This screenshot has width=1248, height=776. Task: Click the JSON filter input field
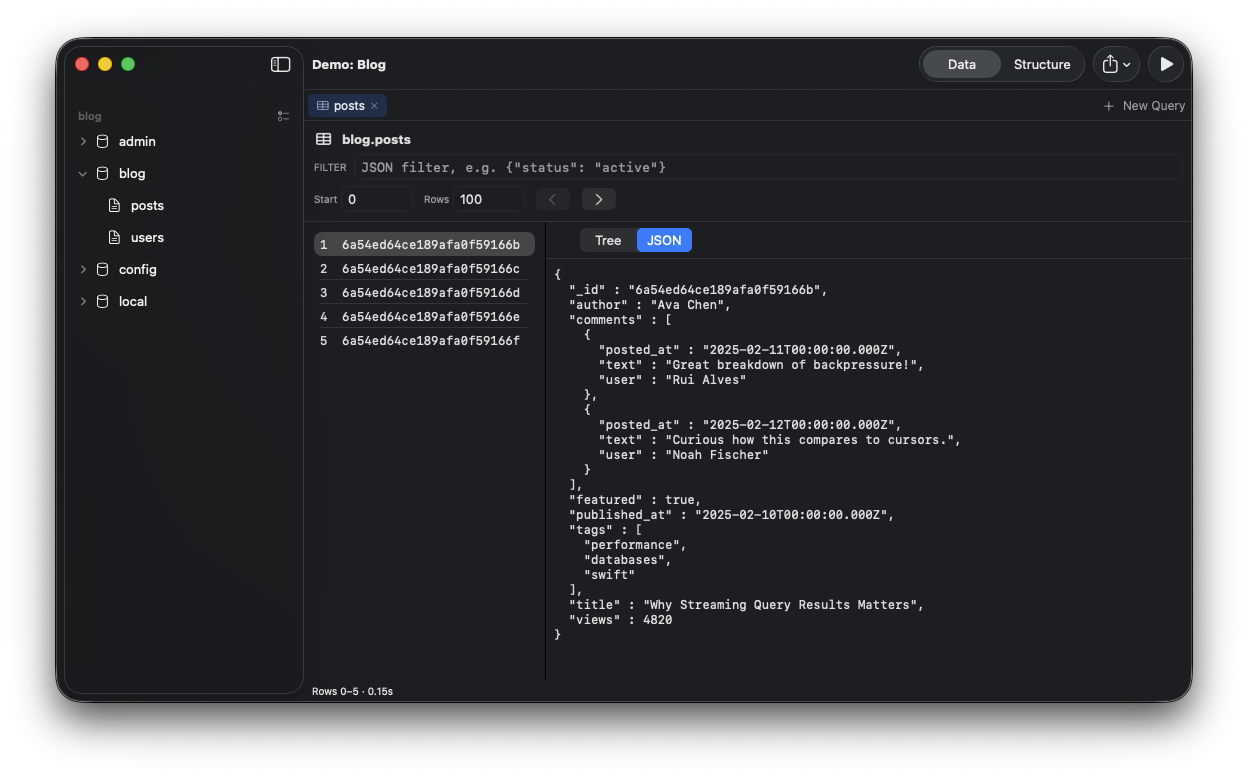pos(768,167)
